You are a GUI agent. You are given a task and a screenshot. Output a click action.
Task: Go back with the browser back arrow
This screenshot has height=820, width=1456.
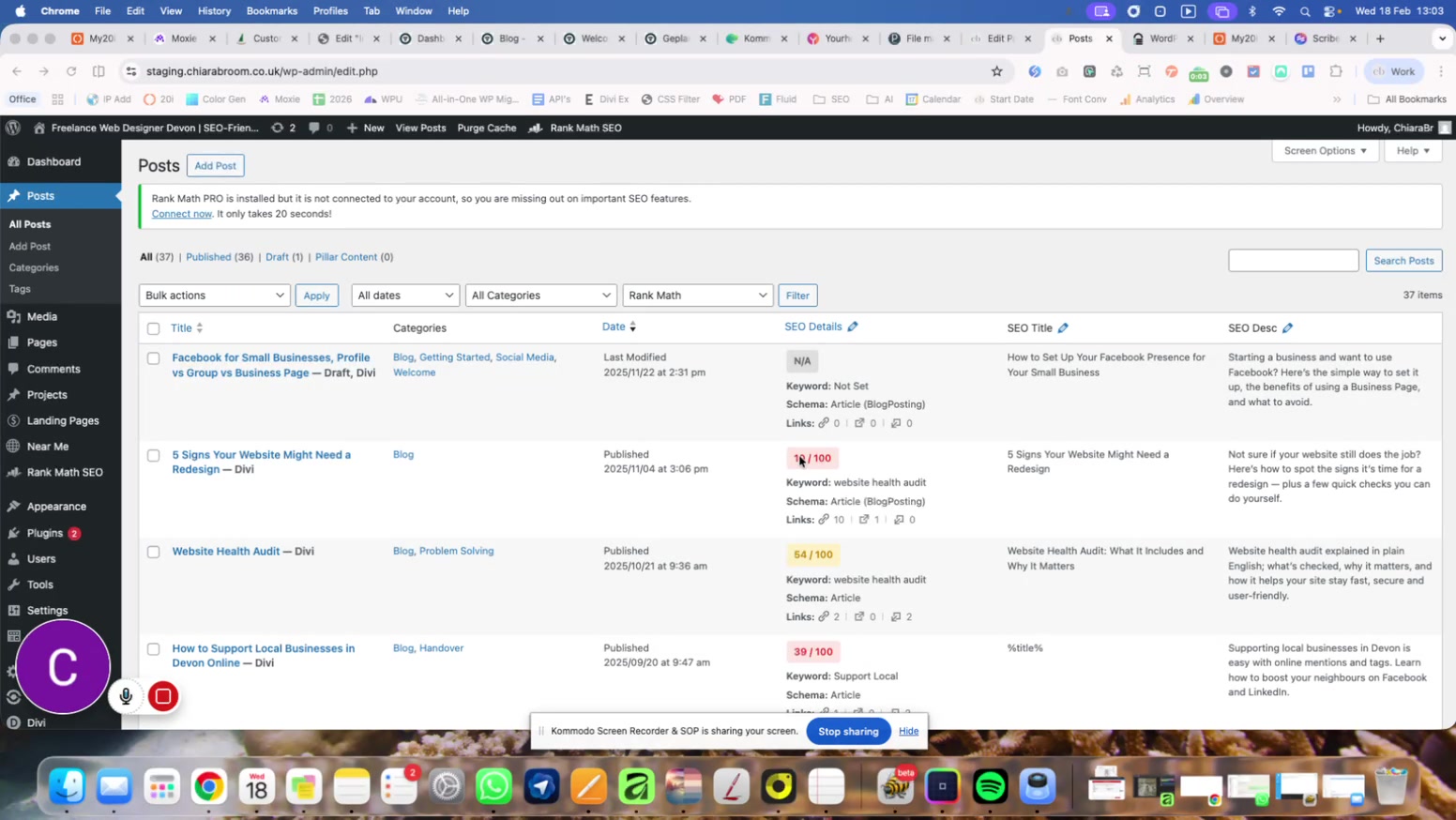(17, 71)
